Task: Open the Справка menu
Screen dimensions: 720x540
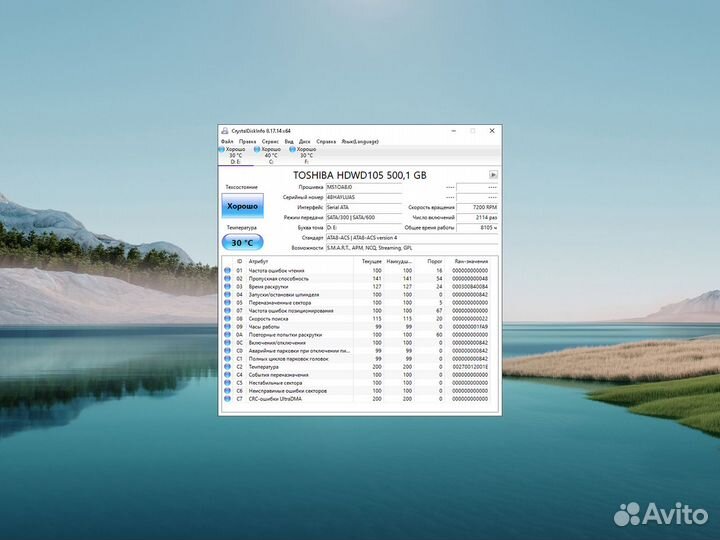Action: [326, 141]
